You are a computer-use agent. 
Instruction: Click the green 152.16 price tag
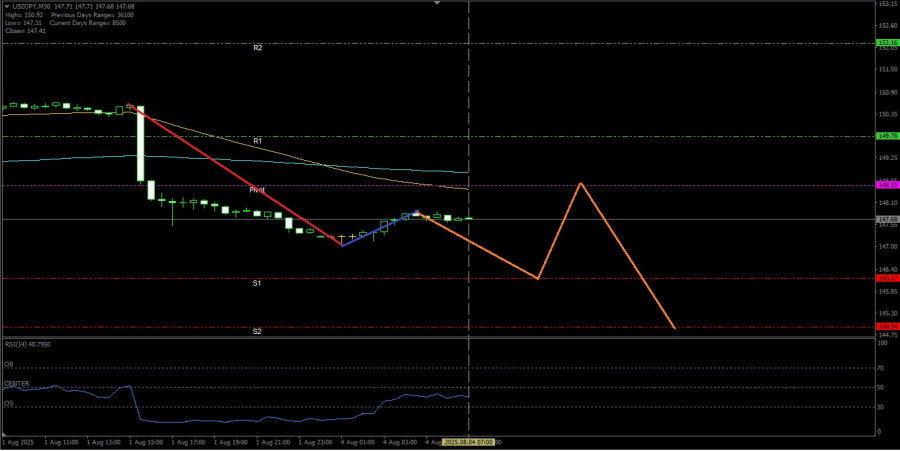click(887, 43)
